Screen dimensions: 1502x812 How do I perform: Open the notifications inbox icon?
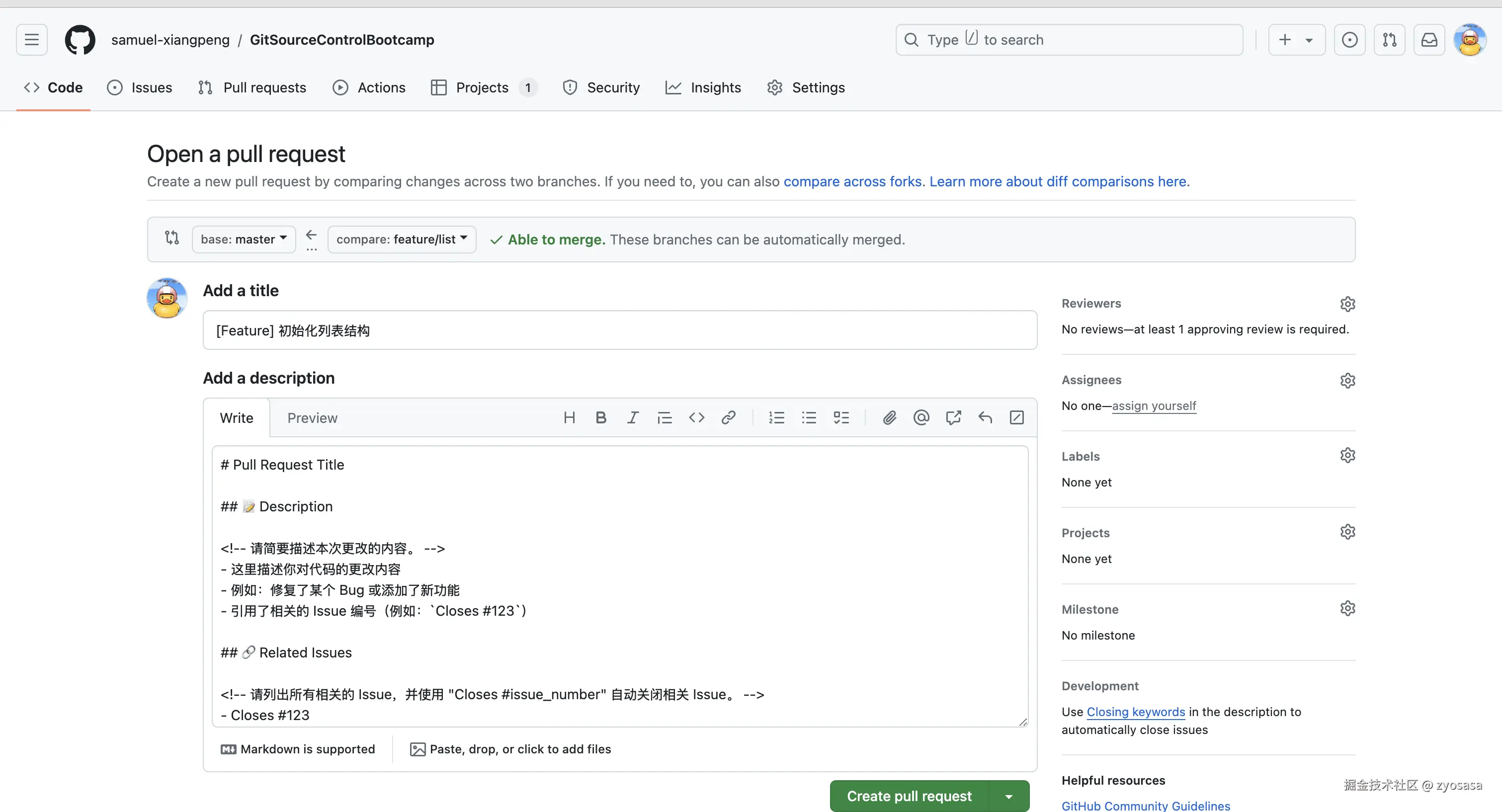(1429, 40)
